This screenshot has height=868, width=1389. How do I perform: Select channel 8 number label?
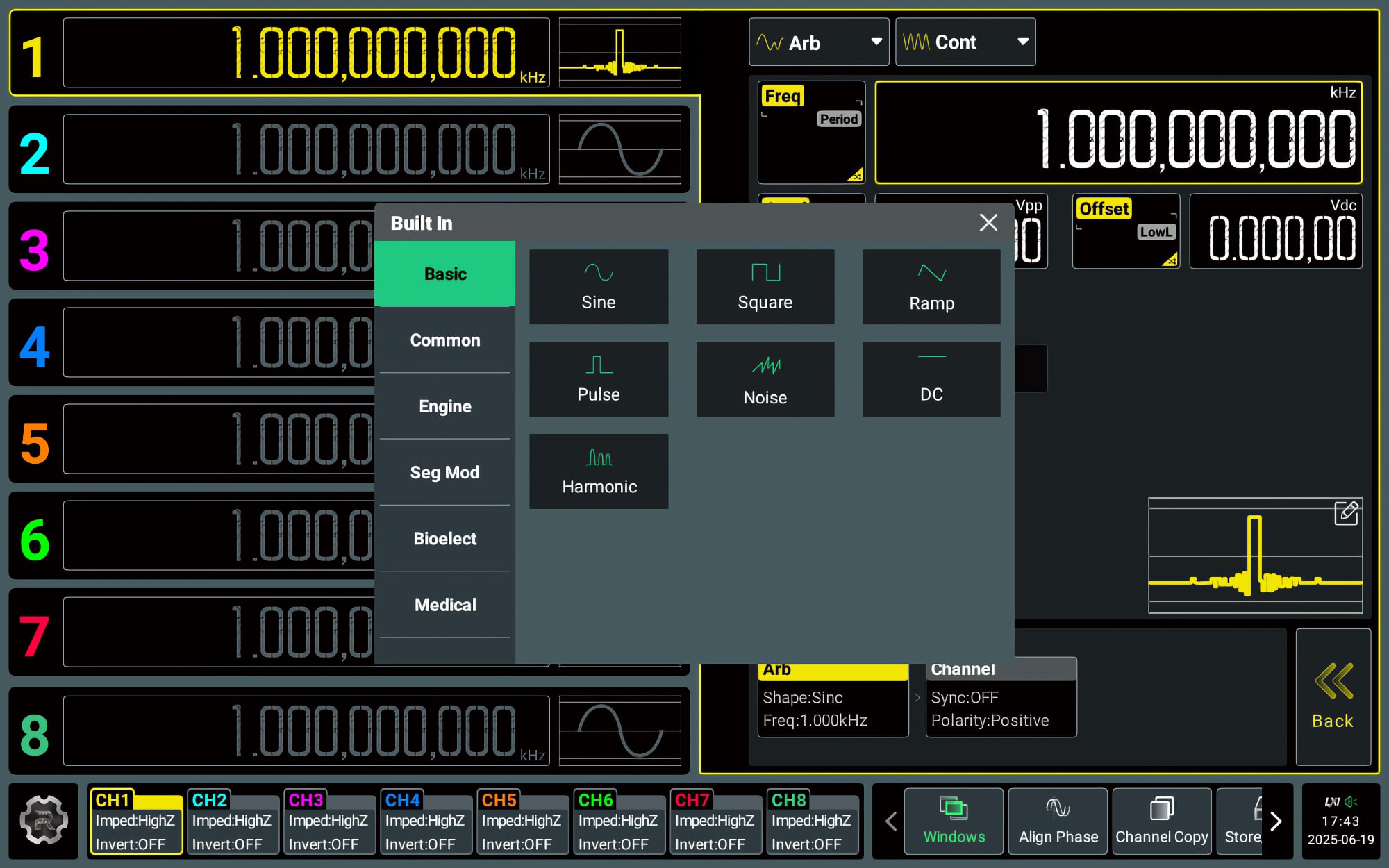point(34,735)
